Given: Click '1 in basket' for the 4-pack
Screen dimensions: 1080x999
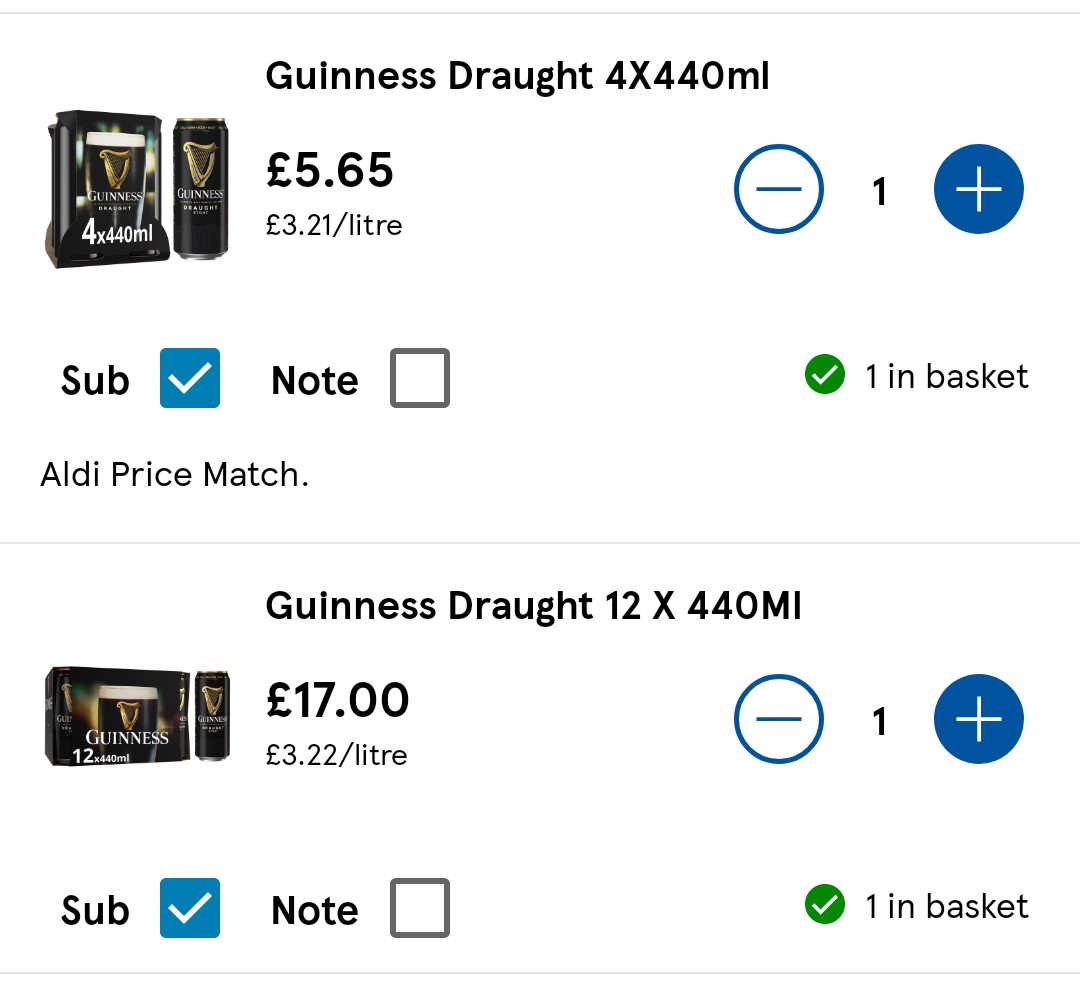Looking at the screenshot, I should [946, 376].
